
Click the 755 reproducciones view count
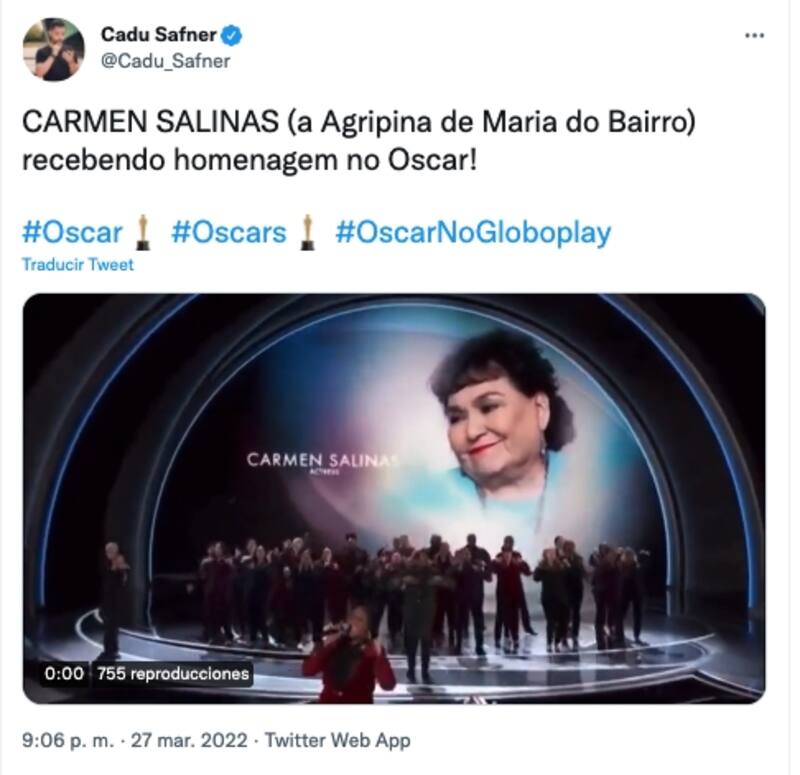[172, 674]
